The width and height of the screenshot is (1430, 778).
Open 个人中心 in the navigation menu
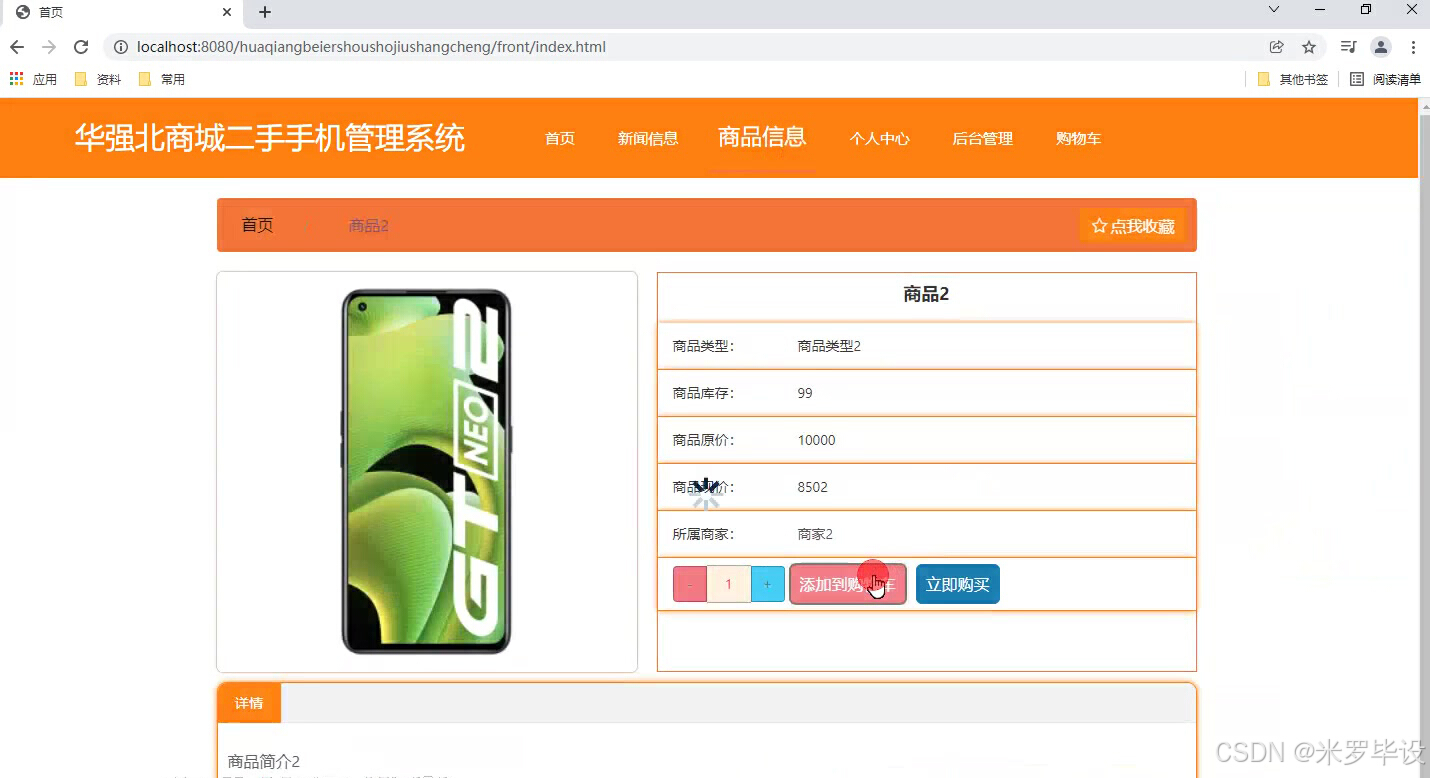point(880,138)
